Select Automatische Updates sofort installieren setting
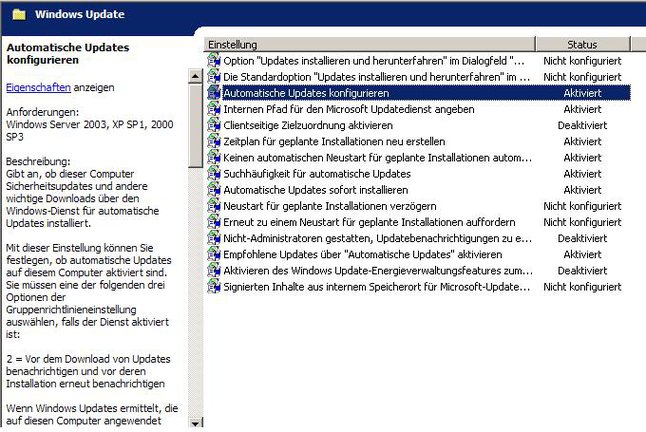Image resolution: width=646 pixels, height=432 pixels. tap(316, 190)
